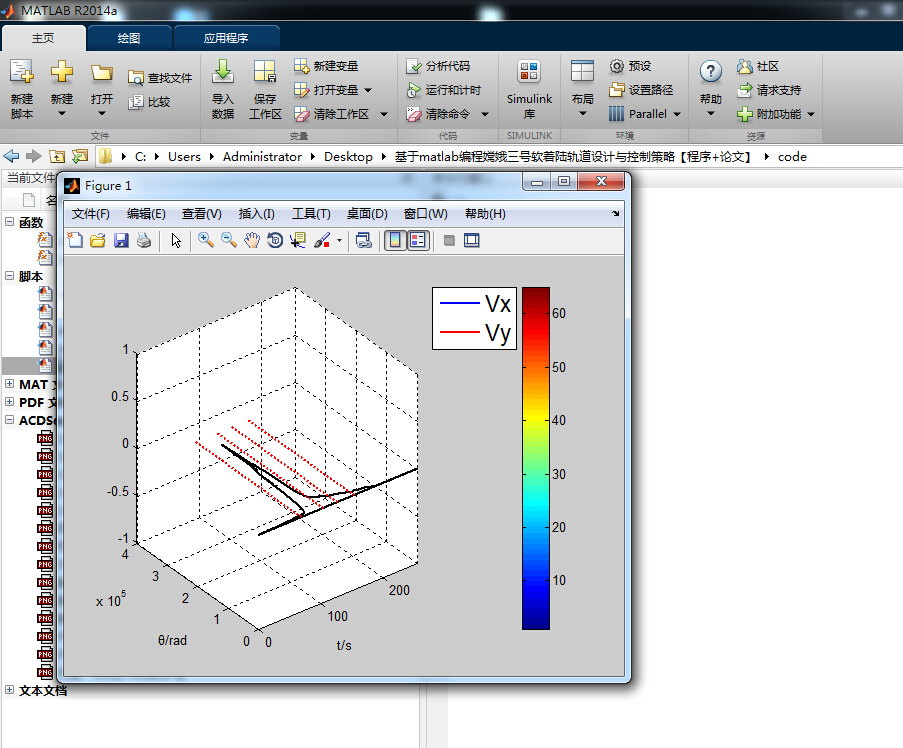The height and width of the screenshot is (748, 903).
Task: Expand the MAT files group
Action: (x=9, y=384)
